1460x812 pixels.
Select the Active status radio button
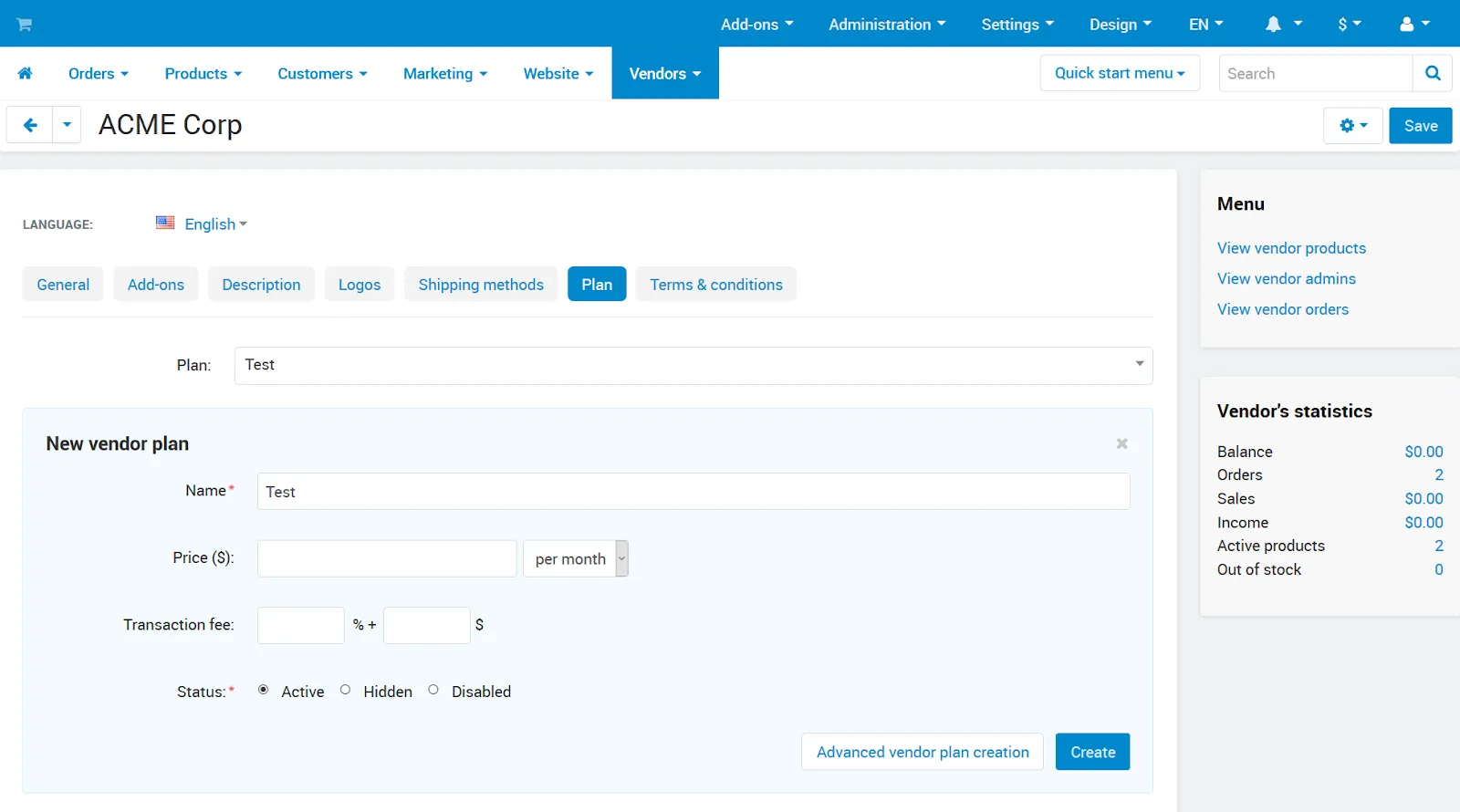point(263,690)
